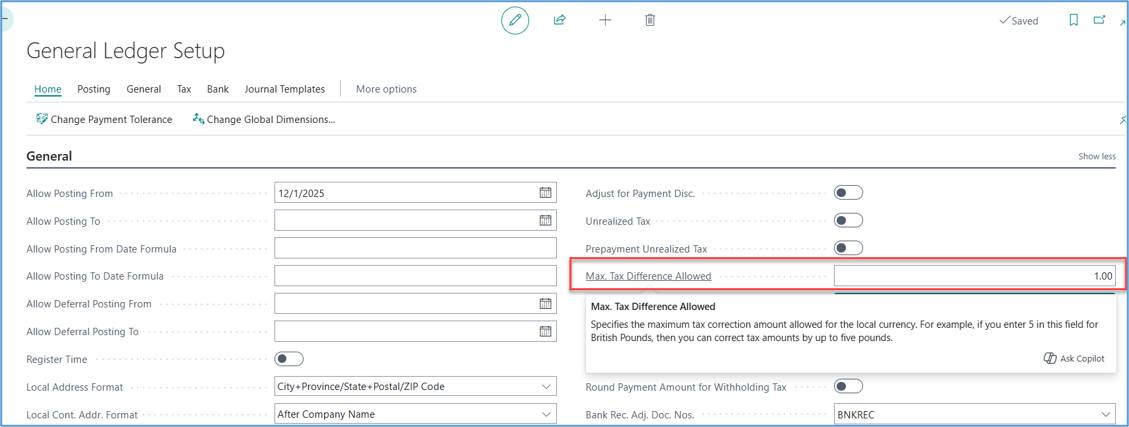Click the share icon at top
Image resolution: width=1129 pixels, height=427 pixels.
point(559,20)
